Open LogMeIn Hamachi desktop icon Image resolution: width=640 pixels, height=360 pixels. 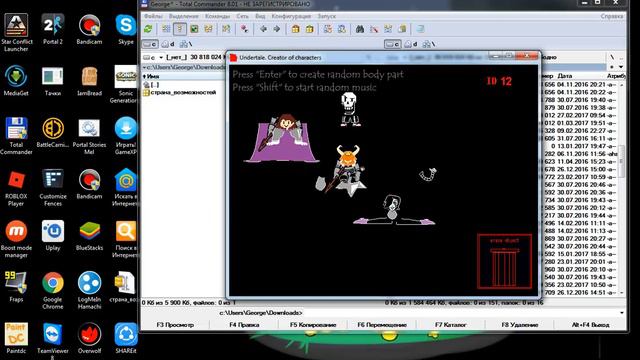tap(89, 291)
